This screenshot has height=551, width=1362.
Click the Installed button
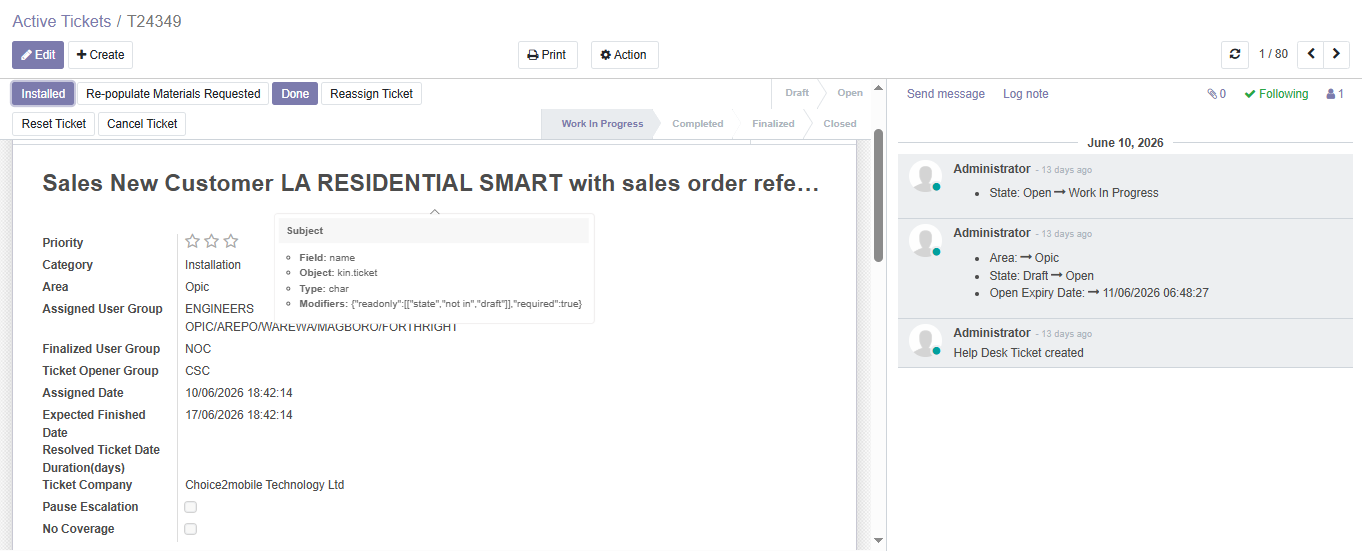tap(43, 94)
